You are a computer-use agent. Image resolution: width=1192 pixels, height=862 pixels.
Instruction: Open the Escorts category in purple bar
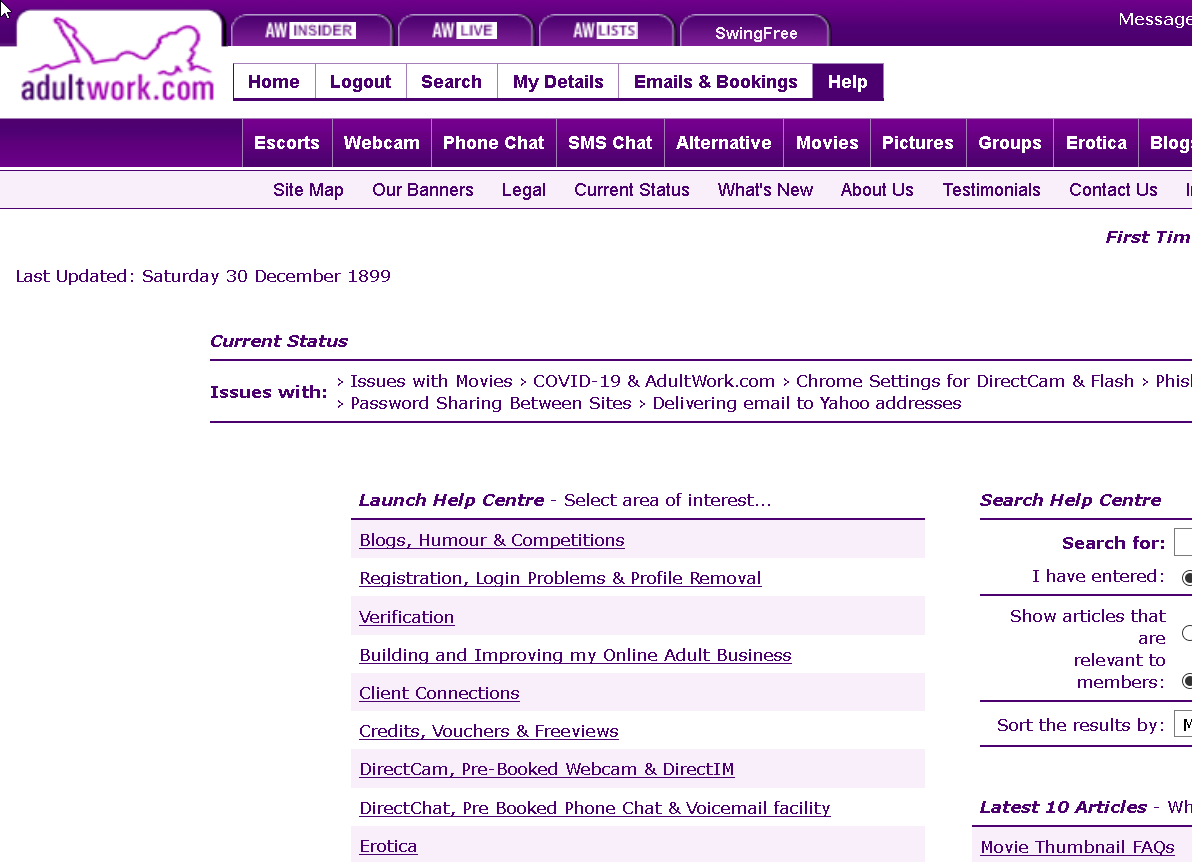pyautogui.click(x=287, y=143)
